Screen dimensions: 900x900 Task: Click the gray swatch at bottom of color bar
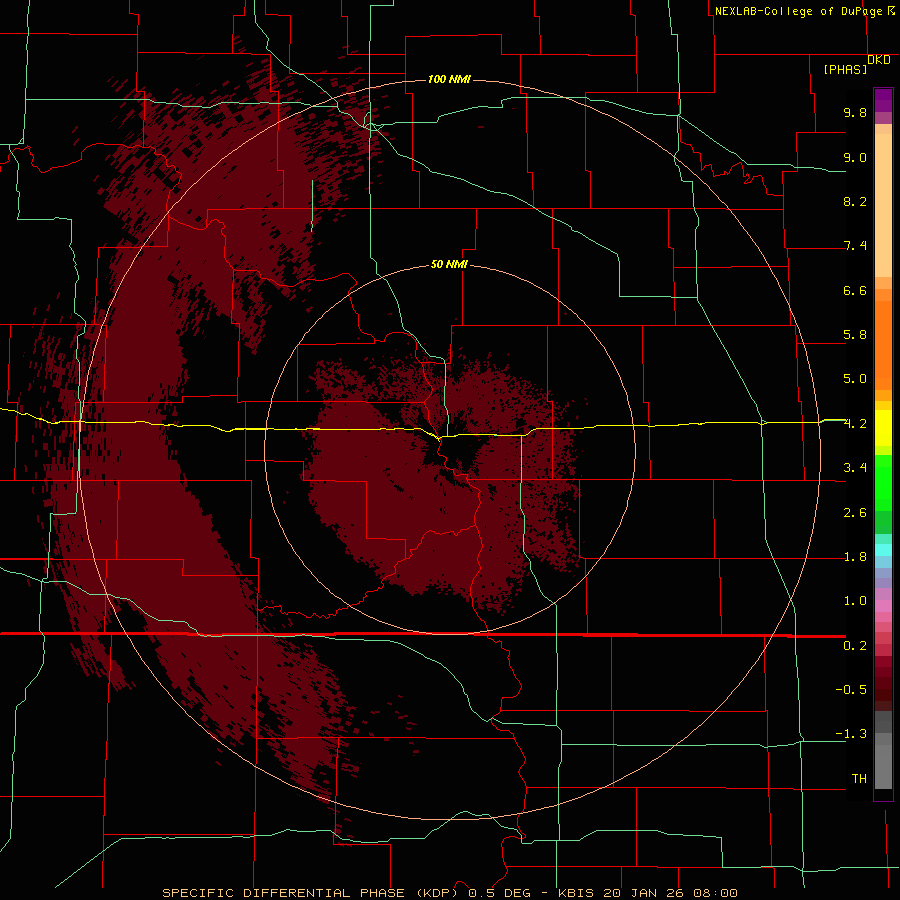[883, 766]
